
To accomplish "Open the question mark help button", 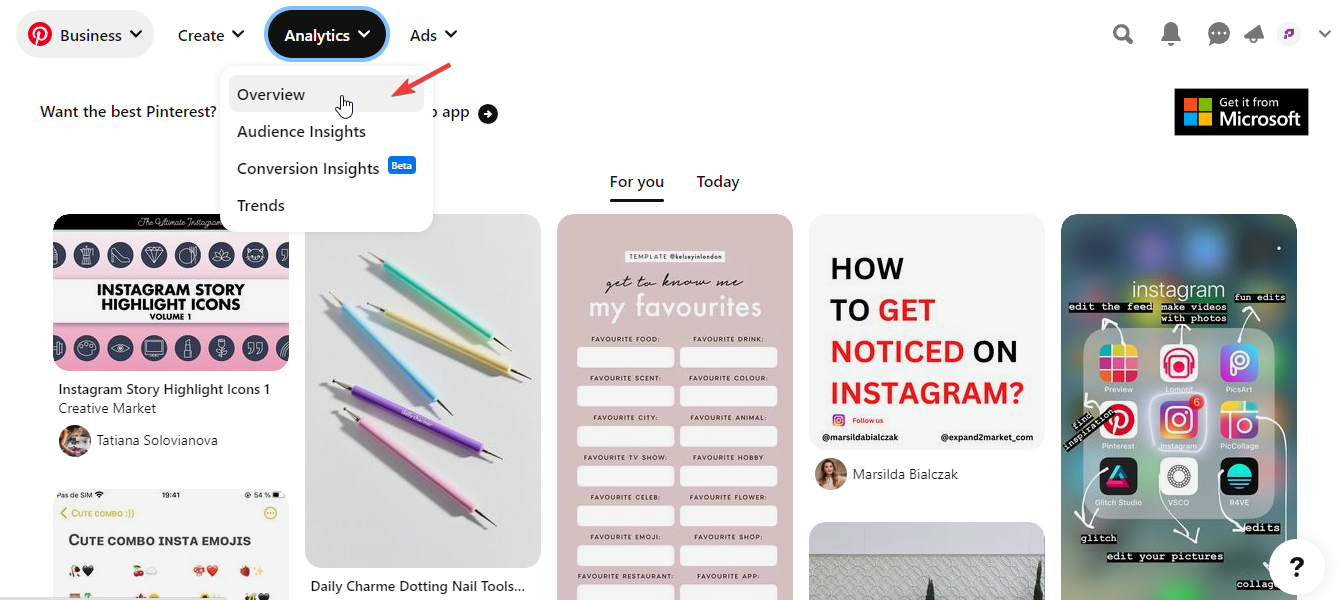I will click(x=1297, y=568).
